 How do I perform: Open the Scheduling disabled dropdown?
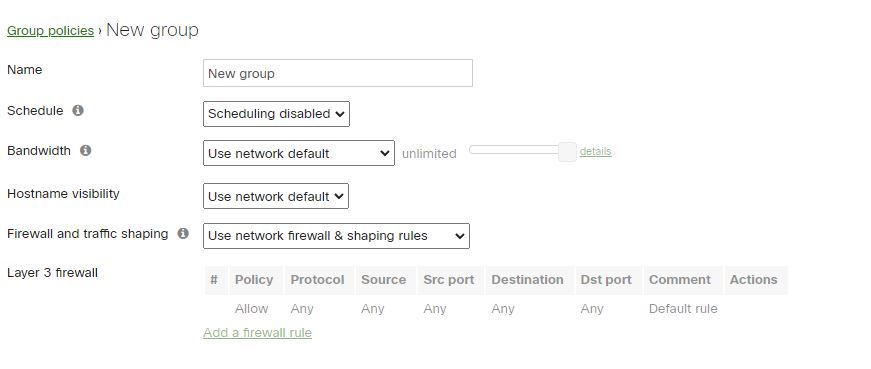tap(276, 114)
